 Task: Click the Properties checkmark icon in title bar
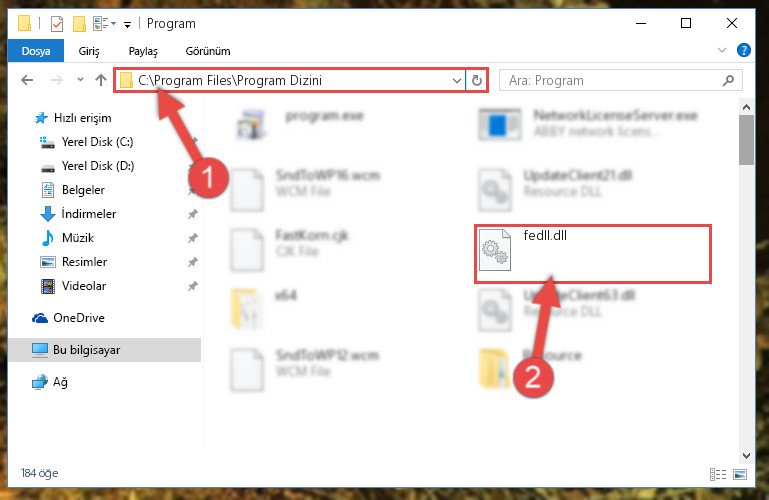[57, 24]
